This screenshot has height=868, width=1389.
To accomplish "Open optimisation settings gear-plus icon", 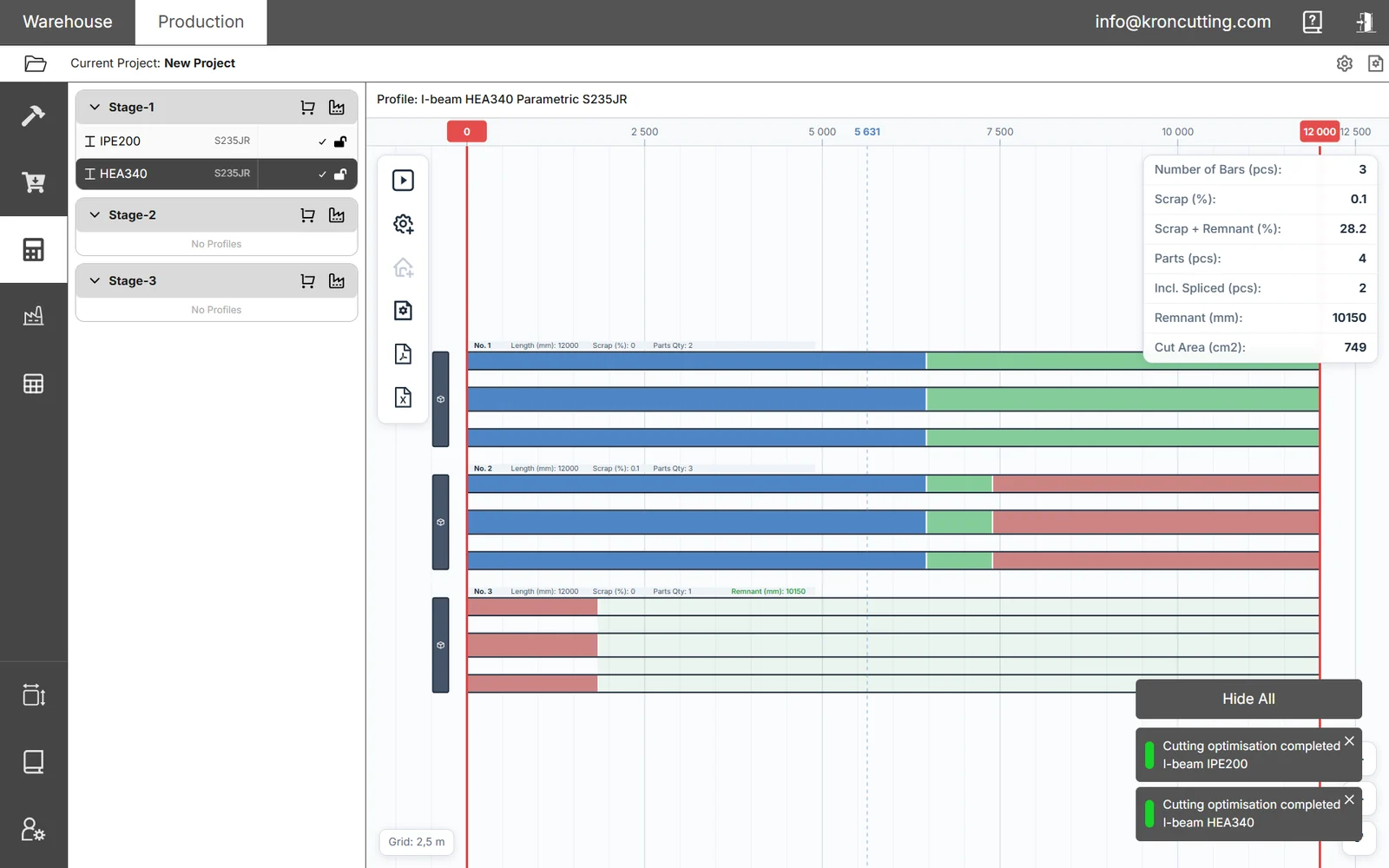I will point(403,224).
